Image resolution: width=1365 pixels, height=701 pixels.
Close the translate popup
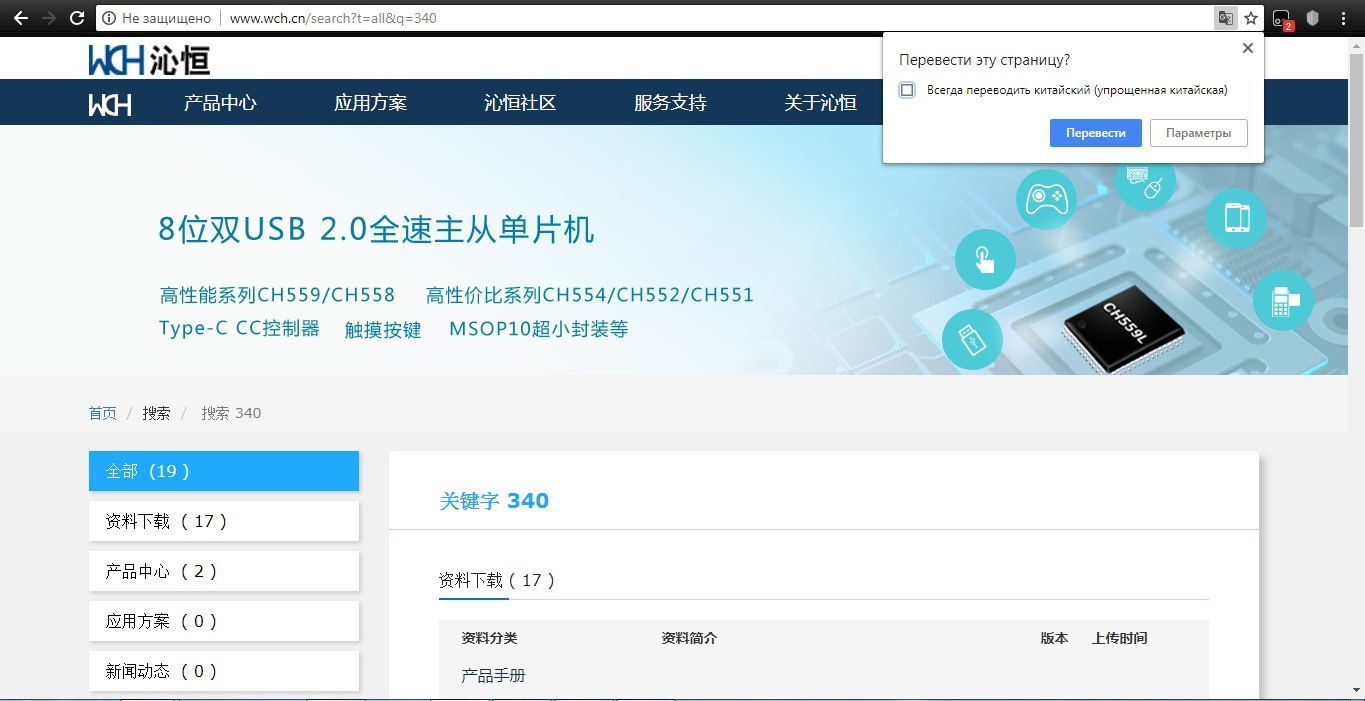1247,48
